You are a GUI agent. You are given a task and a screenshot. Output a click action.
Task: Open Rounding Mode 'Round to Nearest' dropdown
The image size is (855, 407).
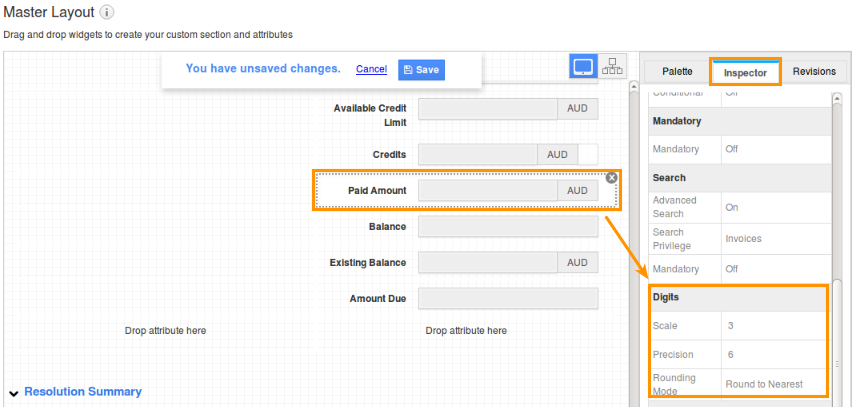(x=773, y=383)
